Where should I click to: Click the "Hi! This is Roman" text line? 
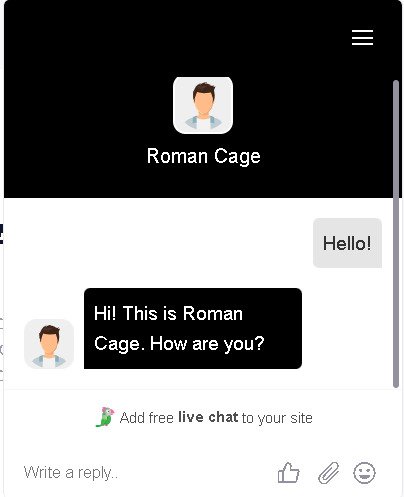point(168,314)
